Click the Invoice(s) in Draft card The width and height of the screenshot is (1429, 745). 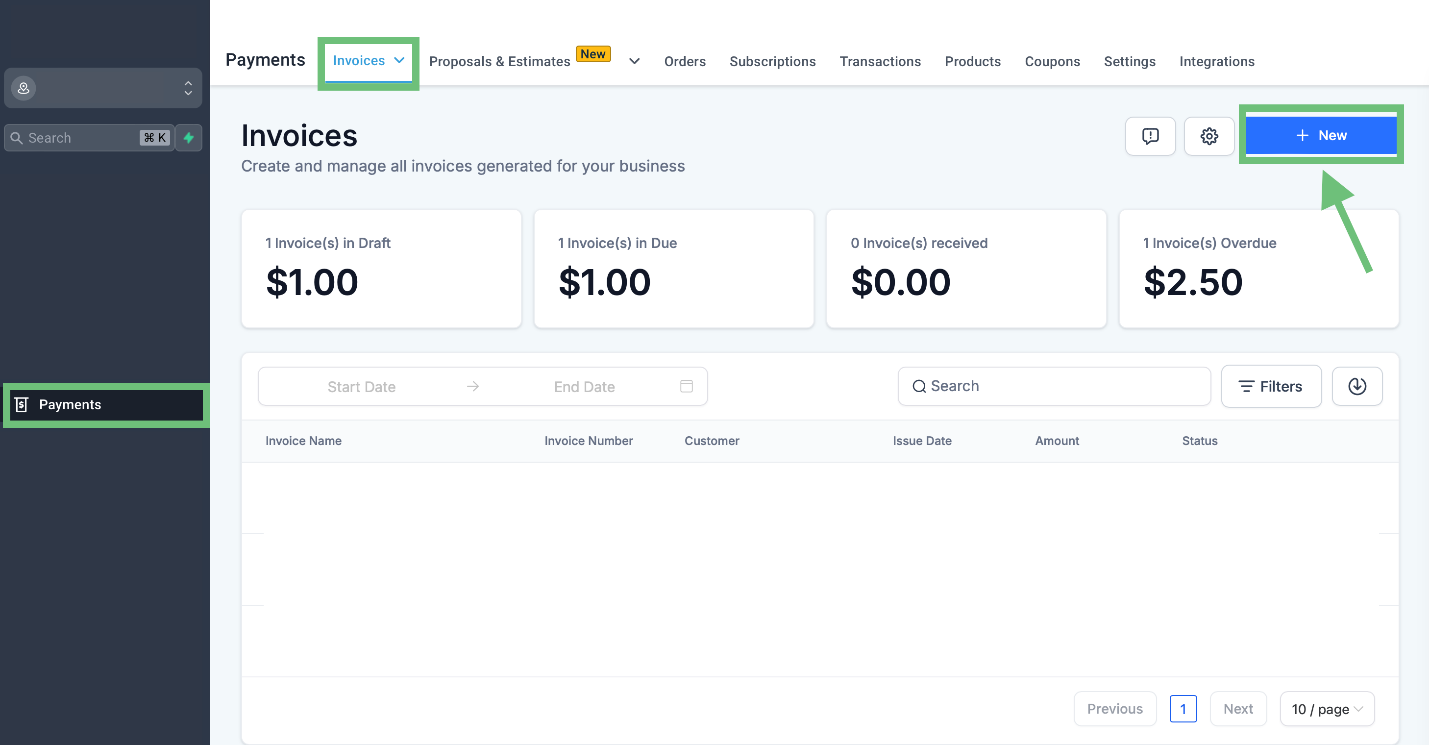[x=381, y=268]
